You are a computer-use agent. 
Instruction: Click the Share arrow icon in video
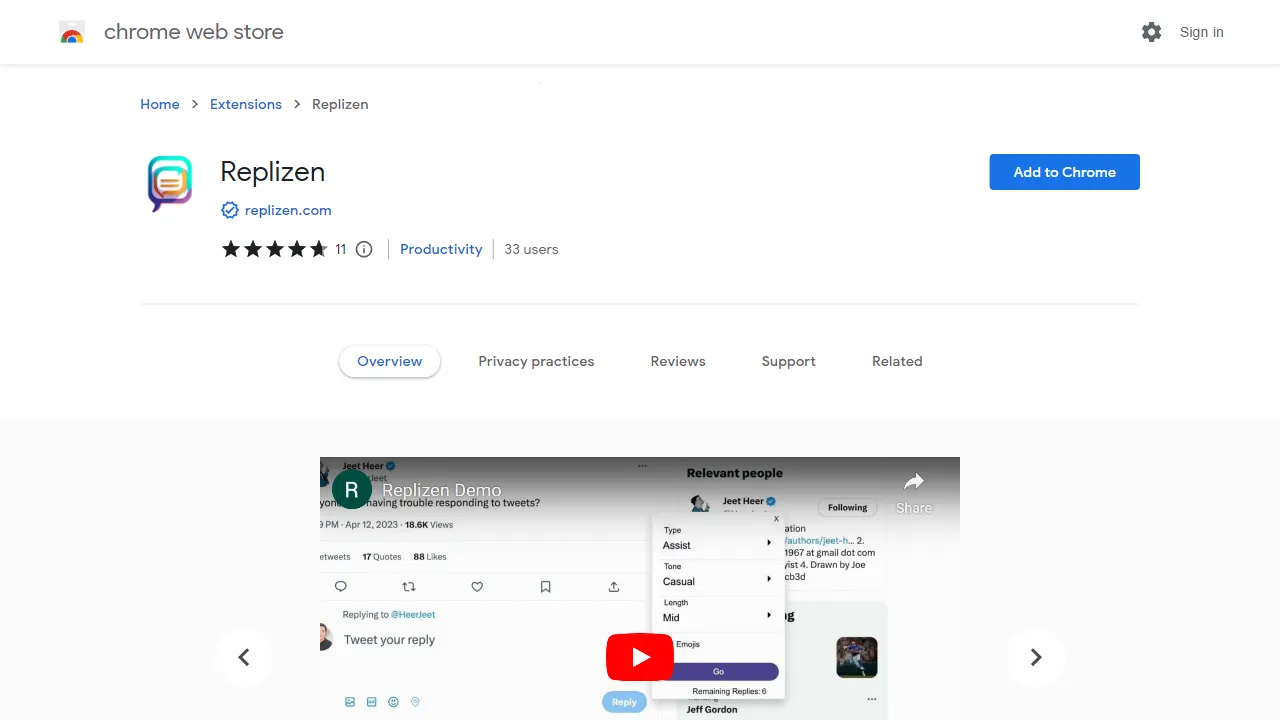(914, 482)
